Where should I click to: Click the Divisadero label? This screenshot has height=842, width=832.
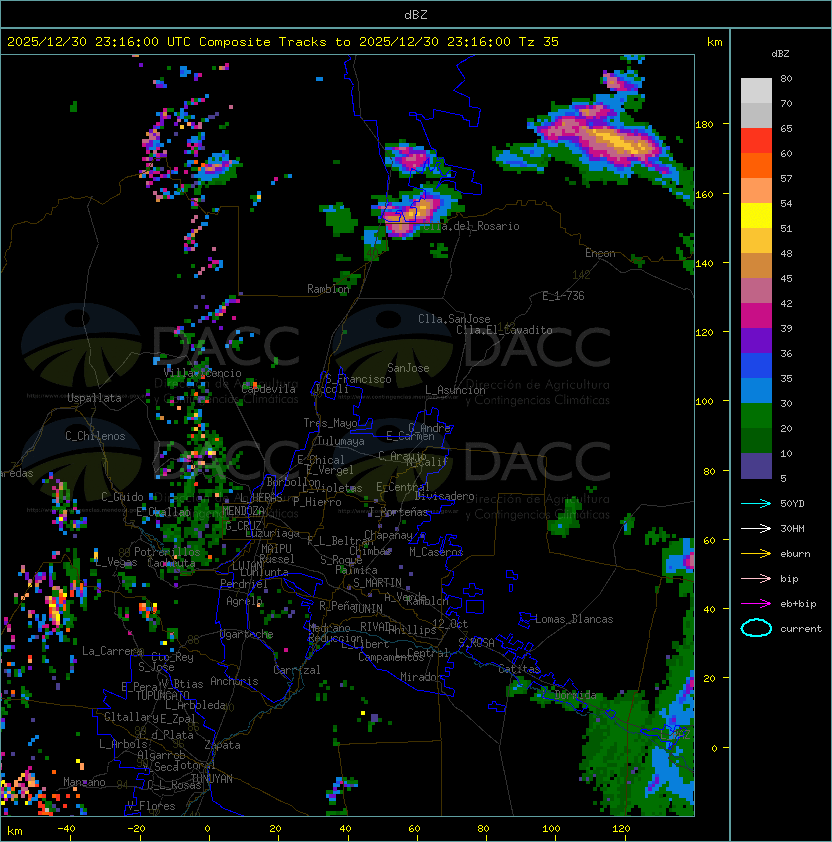[x=445, y=496]
